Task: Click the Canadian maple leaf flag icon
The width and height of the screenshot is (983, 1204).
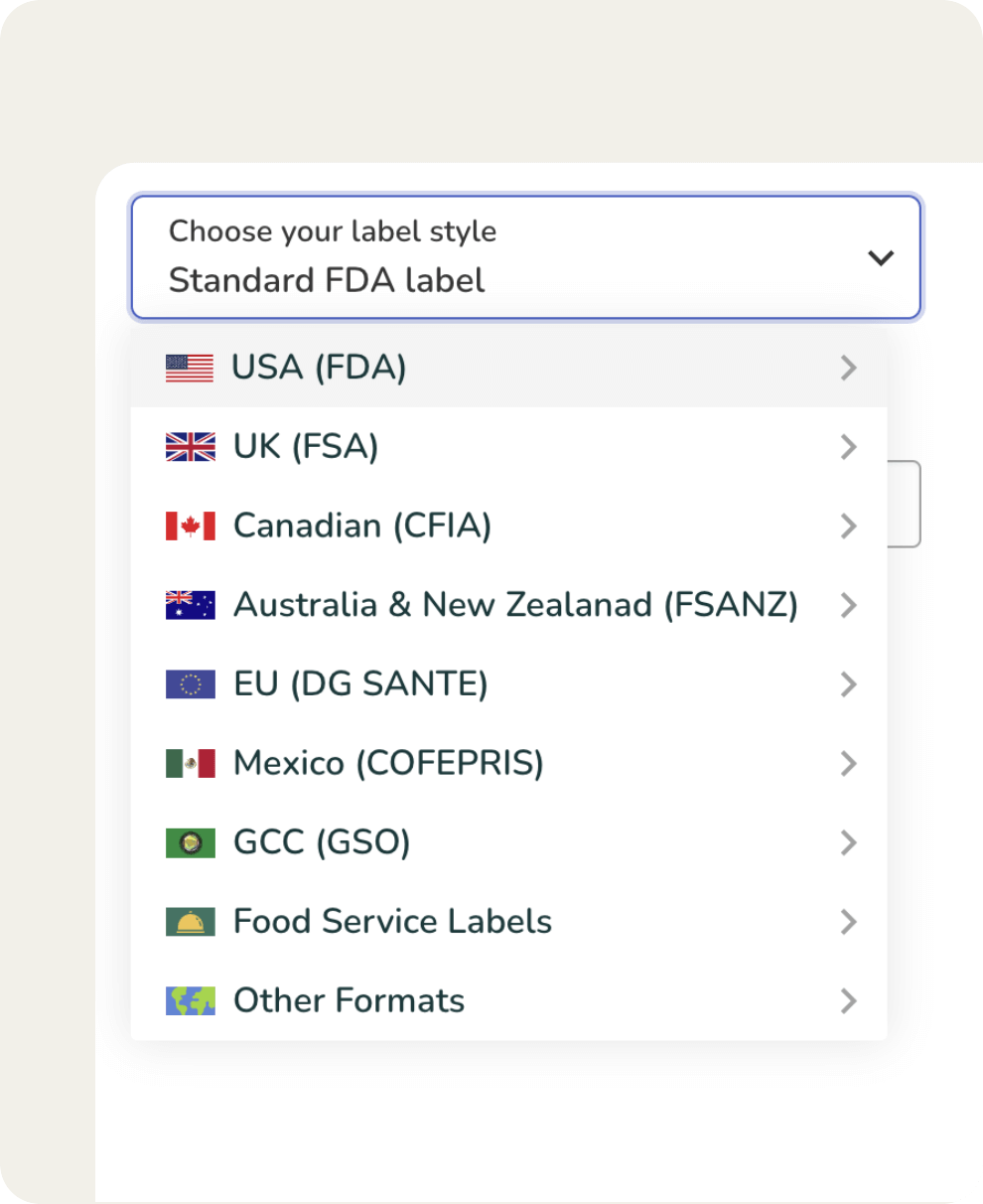Action: 191,526
